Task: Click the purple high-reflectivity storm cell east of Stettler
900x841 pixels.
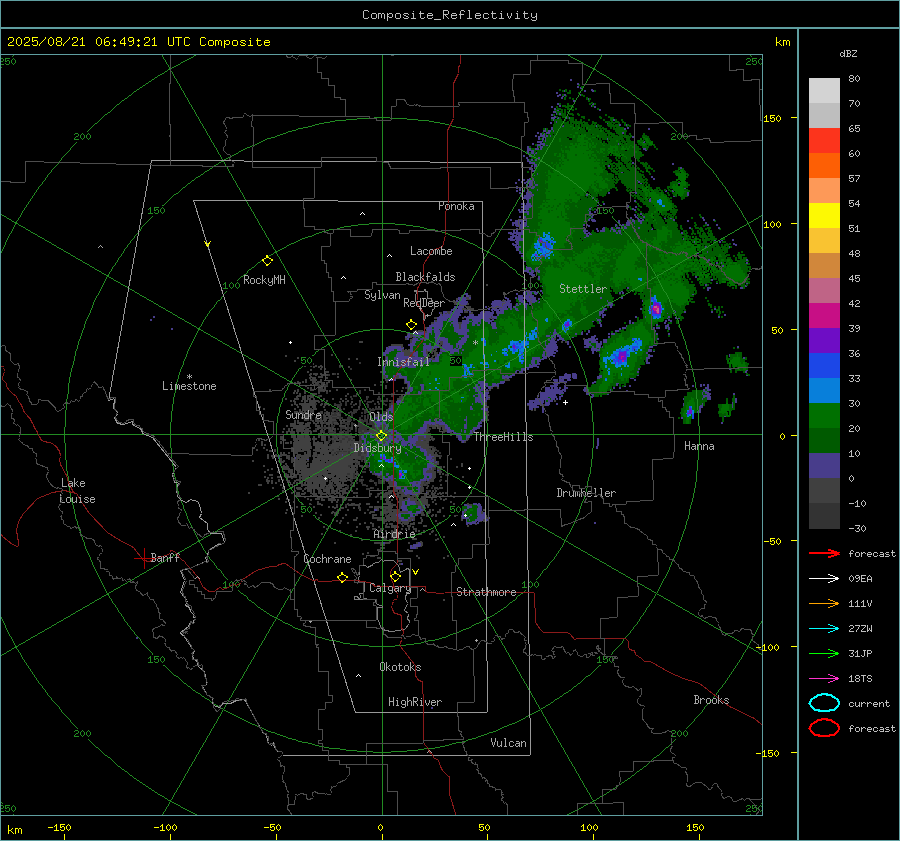Action: 655,309
